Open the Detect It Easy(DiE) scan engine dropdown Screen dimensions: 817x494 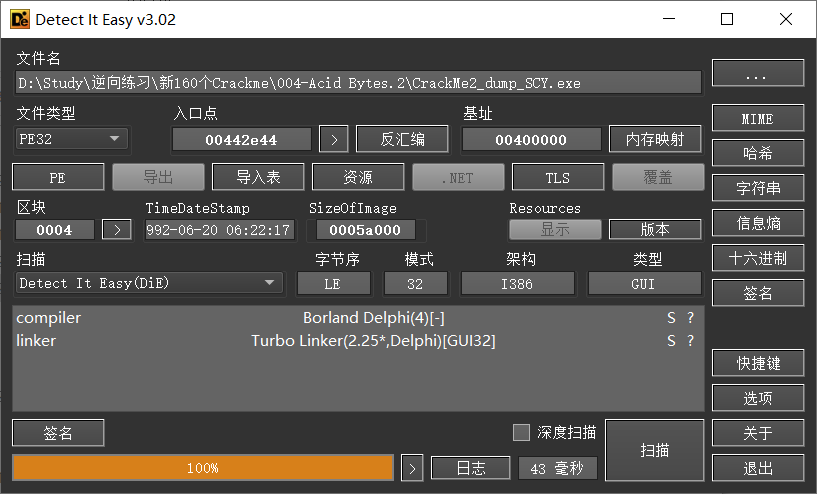click(x=149, y=283)
